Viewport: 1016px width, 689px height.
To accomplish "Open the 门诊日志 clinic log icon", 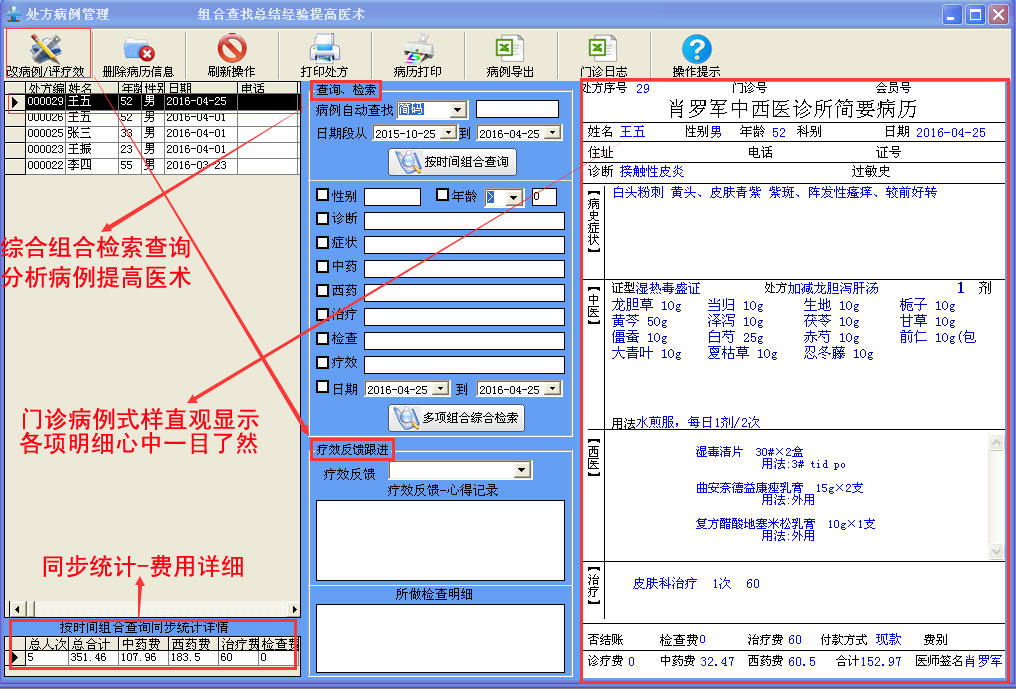I will (603, 49).
